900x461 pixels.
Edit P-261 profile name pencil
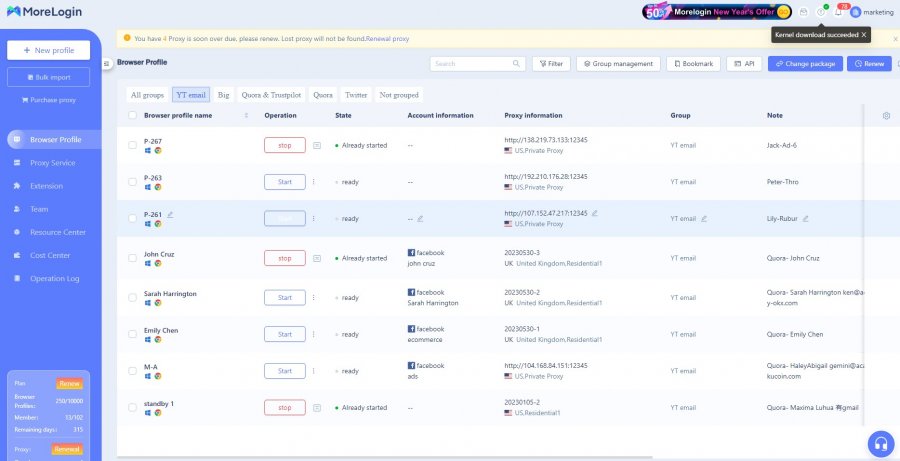pyautogui.click(x=170, y=215)
